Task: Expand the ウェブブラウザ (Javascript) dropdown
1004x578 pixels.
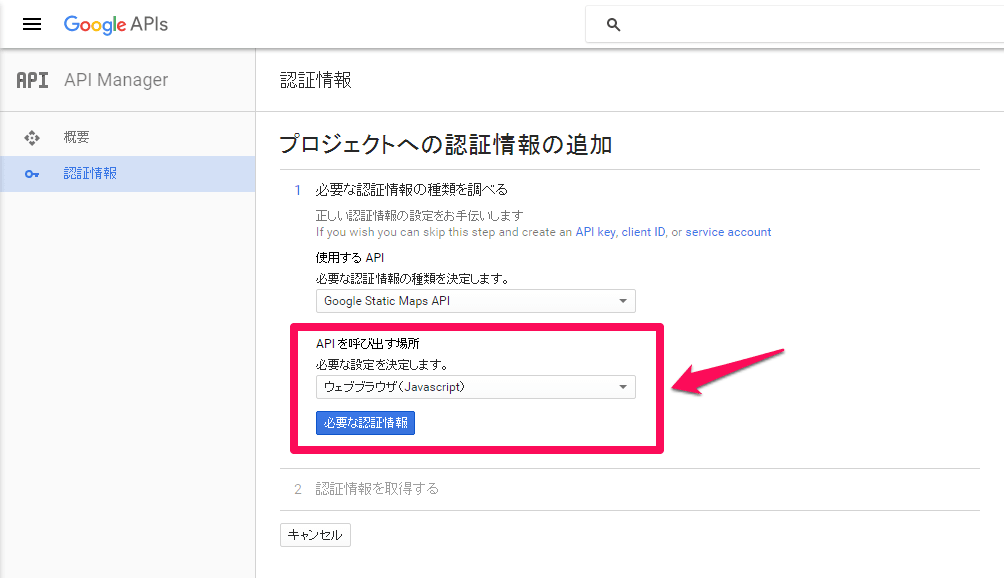Action: 475,387
